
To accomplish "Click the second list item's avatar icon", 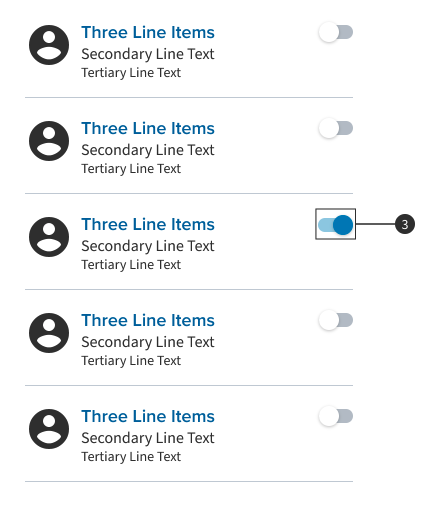I will point(49,141).
